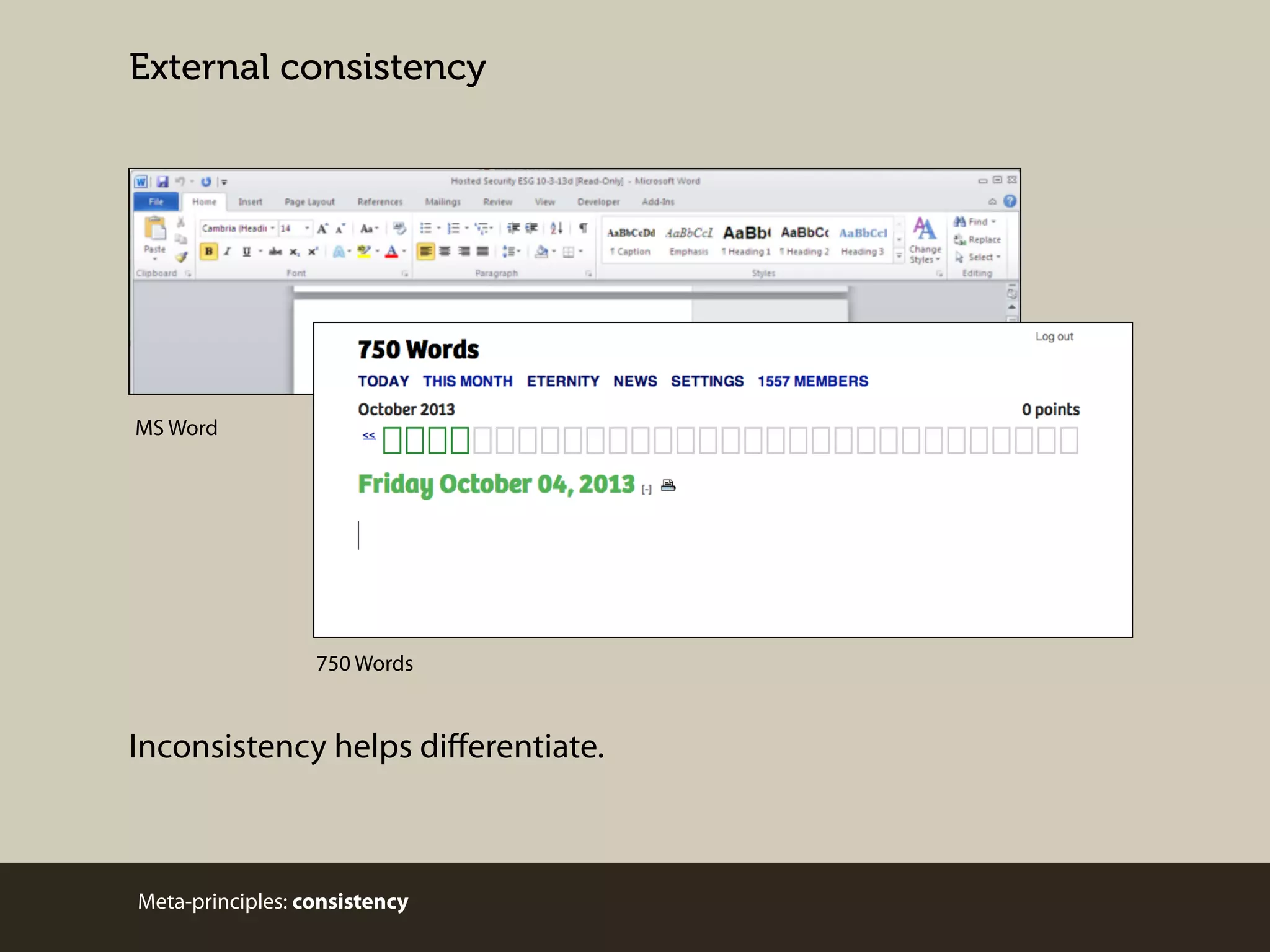Open Word Help question mark icon
The height and width of the screenshot is (952, 1270).
(1010, 201)
